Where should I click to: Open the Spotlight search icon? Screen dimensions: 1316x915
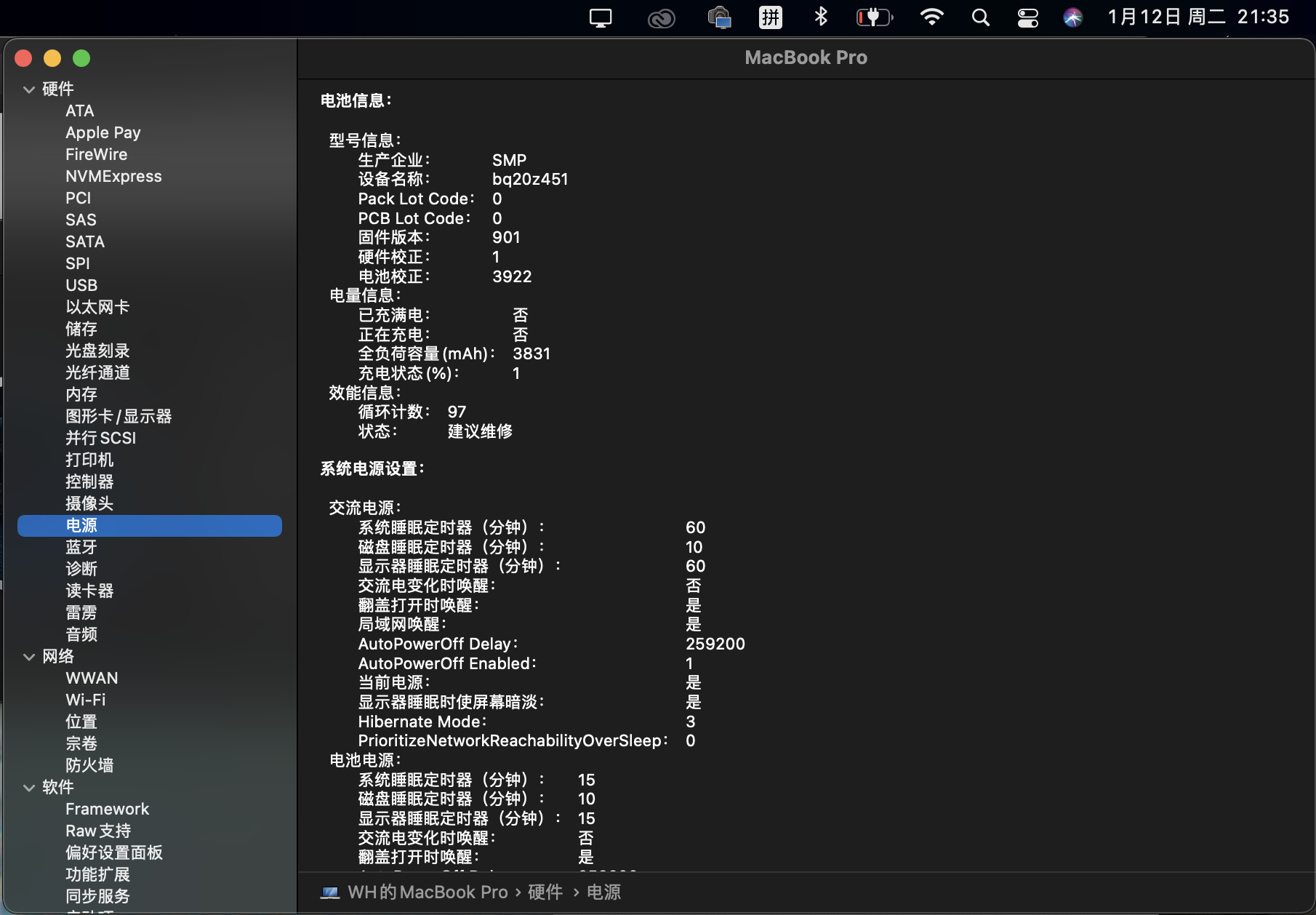pyautogui.click(x=980, y=17)
